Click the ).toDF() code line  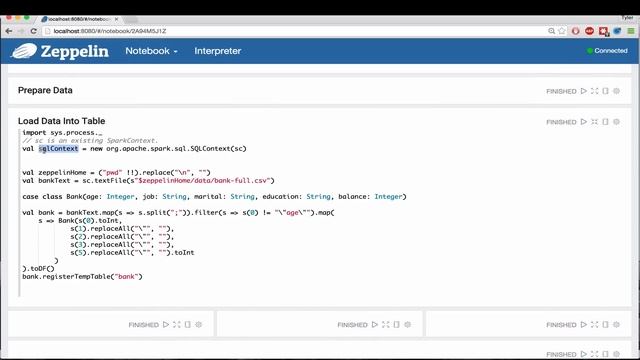click(38, 269)
